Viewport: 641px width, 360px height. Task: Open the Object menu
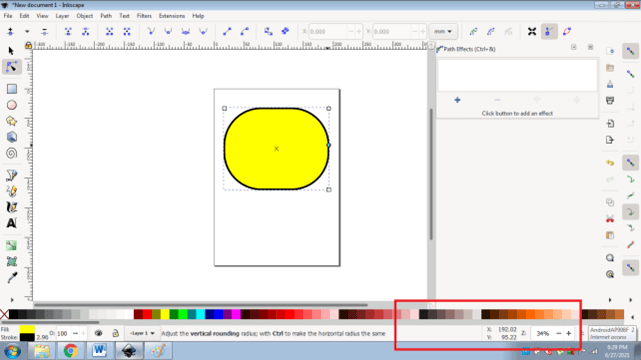point(85,16)
